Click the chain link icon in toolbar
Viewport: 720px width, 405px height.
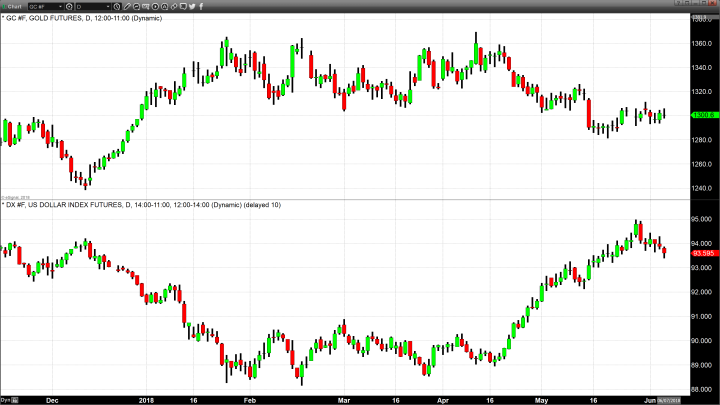174,6
